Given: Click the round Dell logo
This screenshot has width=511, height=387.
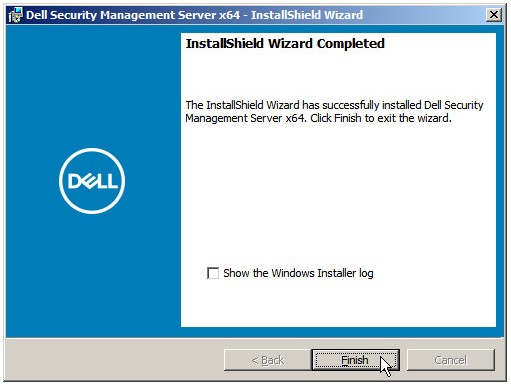Looking at the screenshot, I should tap(92, 181).
